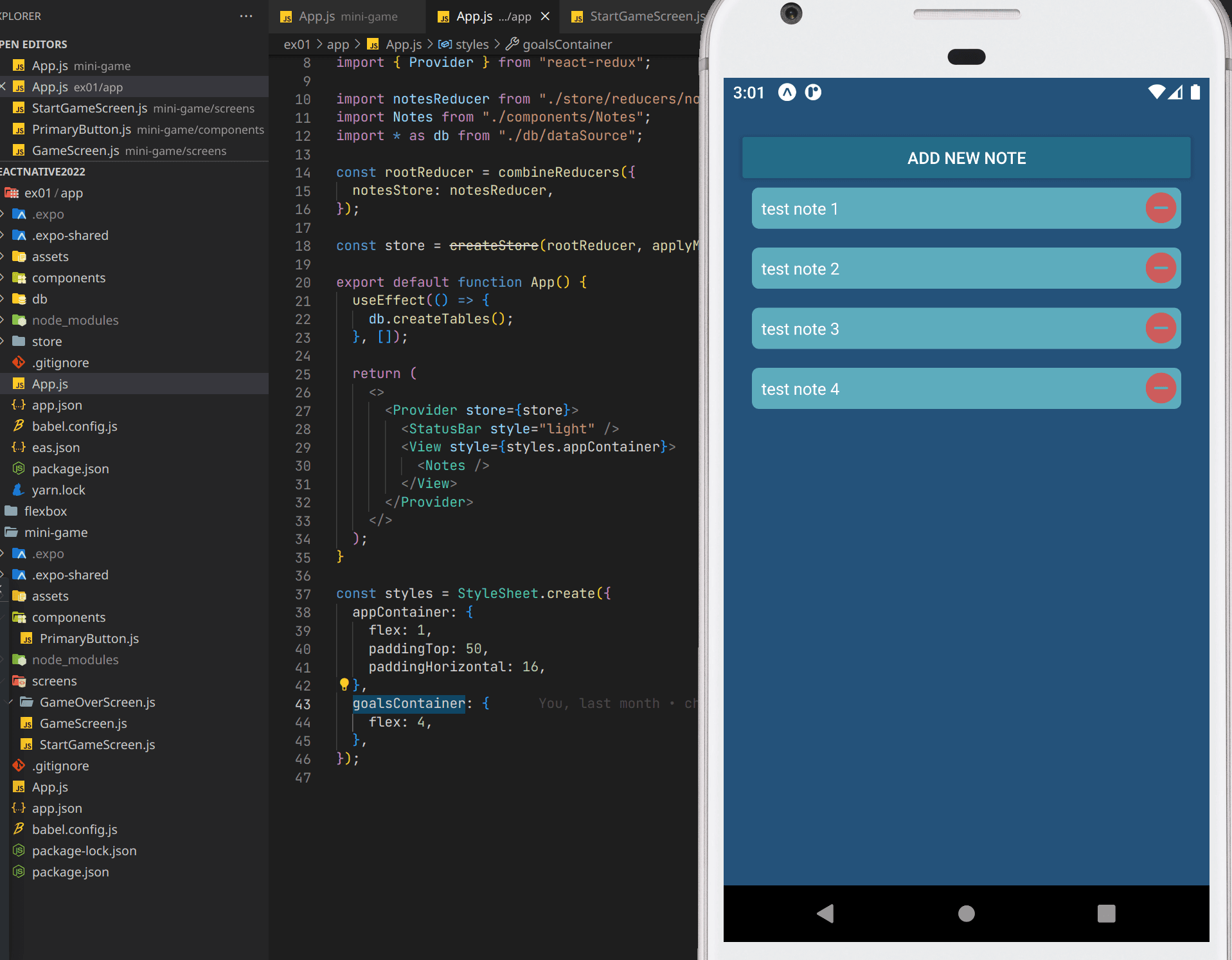
Task: Open babel.config.js under ex01/app
Action: (134, 426)
